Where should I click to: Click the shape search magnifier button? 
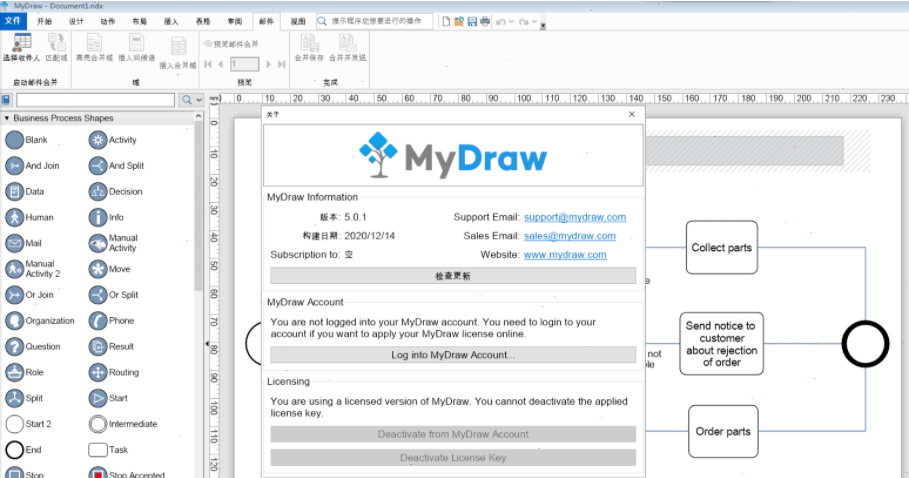[x=186, y=100]
